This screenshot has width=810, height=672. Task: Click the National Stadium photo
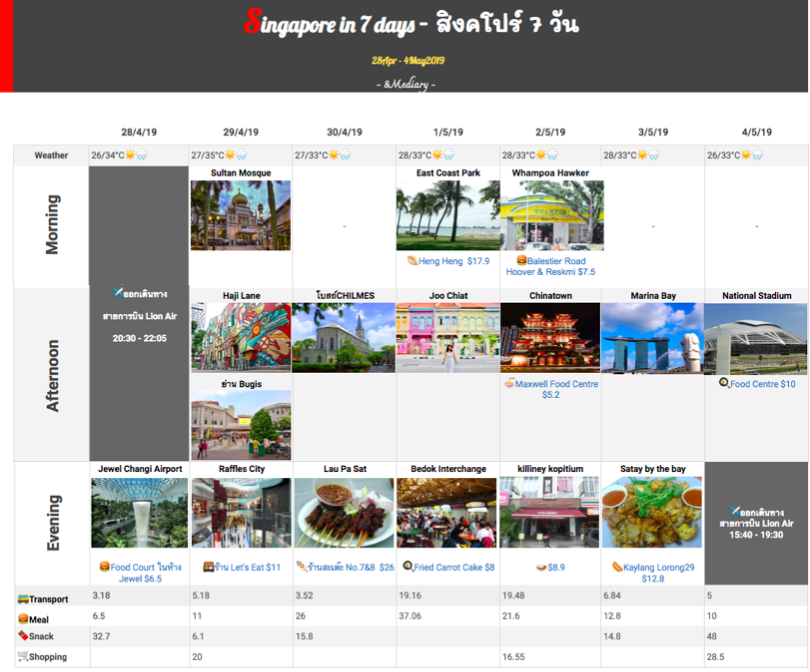(755, 338)
